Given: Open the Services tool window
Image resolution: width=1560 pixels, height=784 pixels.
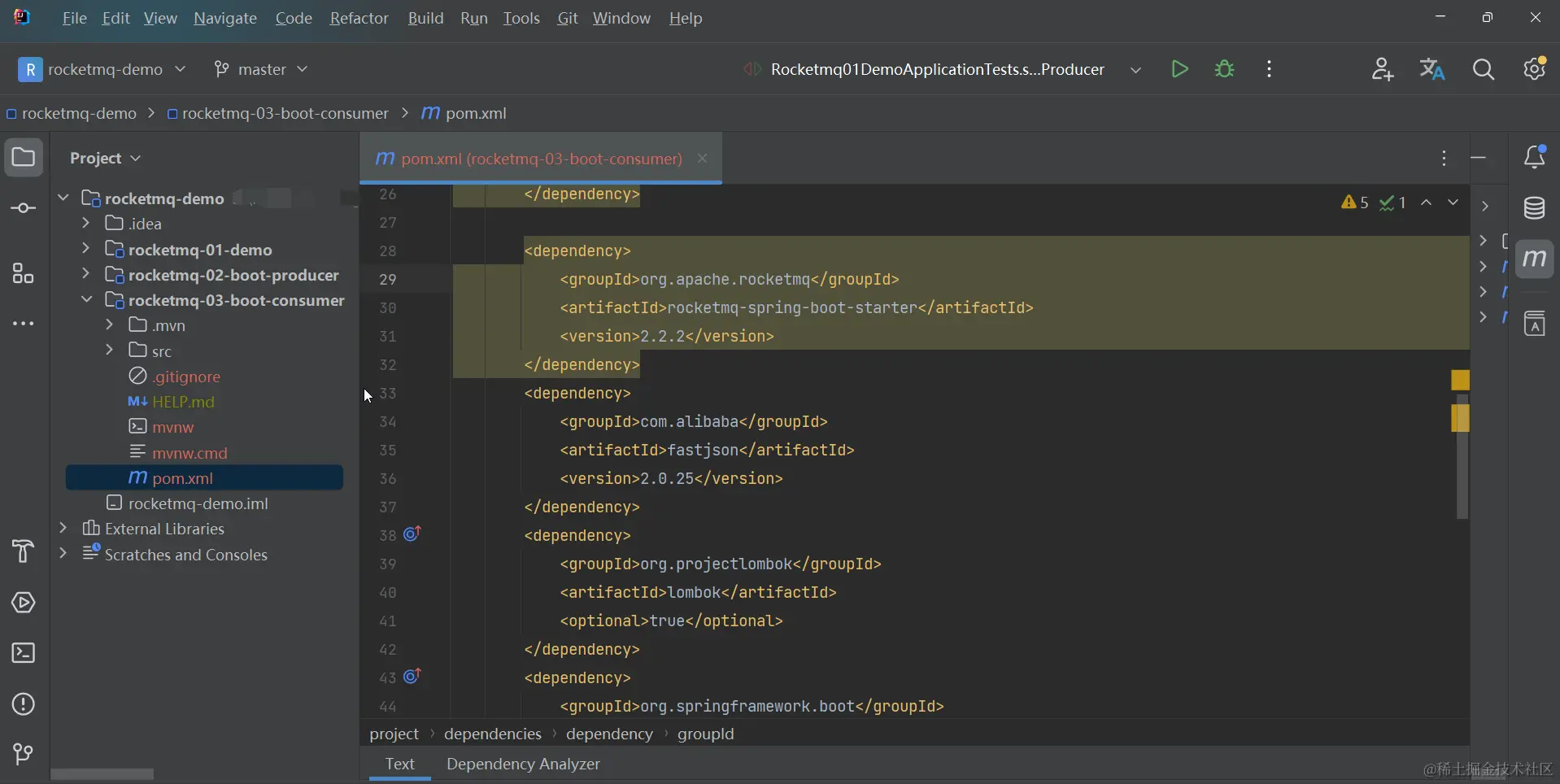Looking at the screenshot, I should 24,603.
